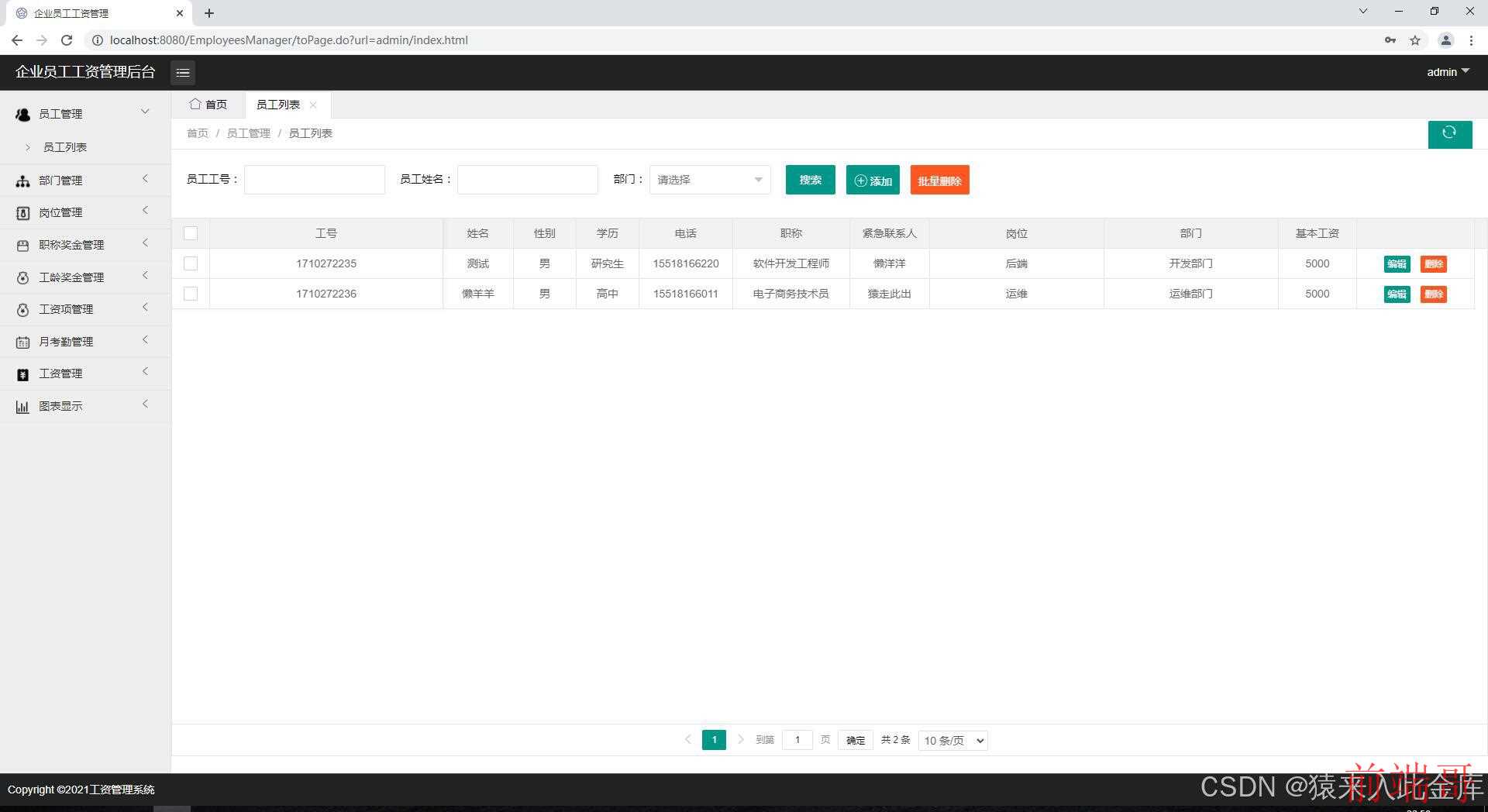1488x812 pixels.
Task: Switch to the 首页 tab
Action: point(208,105)
